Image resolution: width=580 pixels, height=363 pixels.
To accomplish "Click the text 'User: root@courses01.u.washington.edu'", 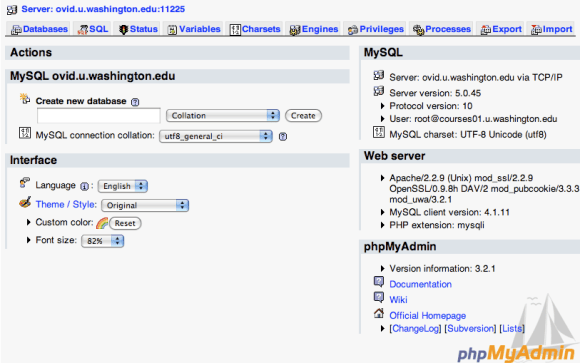I will click(473, 119).
